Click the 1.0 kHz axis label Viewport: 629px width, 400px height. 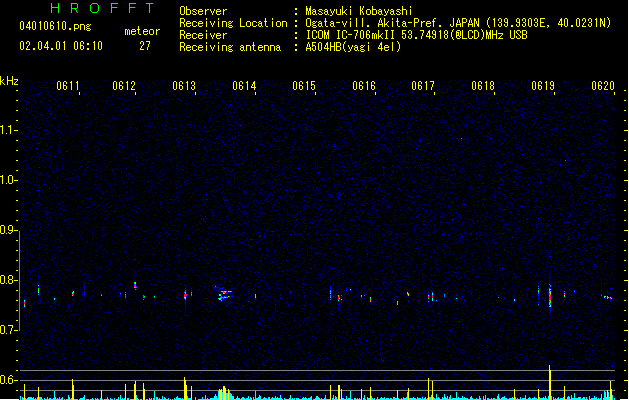point(8,180)
